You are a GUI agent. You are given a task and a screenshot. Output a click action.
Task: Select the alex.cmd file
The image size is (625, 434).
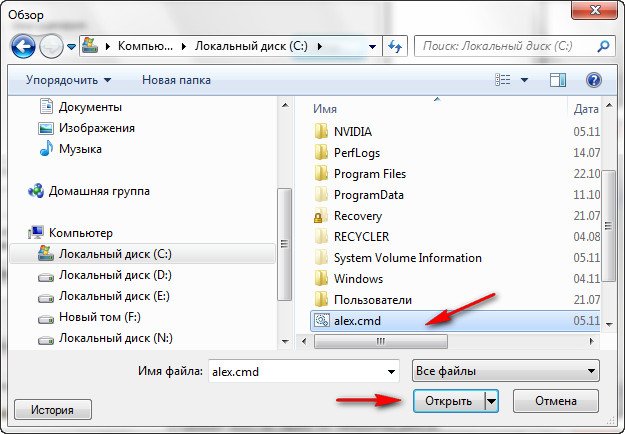(455, 321)
